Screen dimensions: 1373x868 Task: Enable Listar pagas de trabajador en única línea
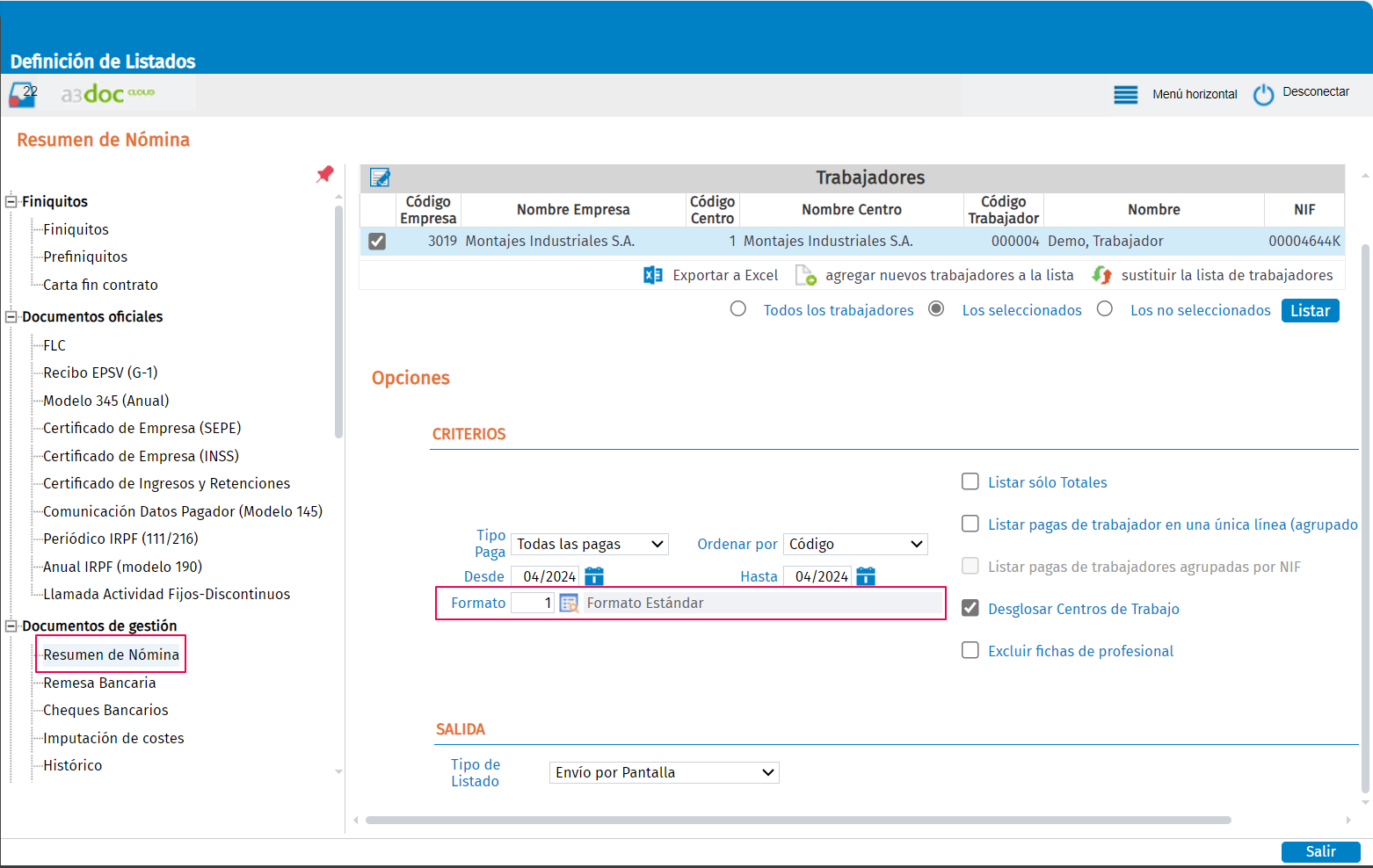click(970, 524)
